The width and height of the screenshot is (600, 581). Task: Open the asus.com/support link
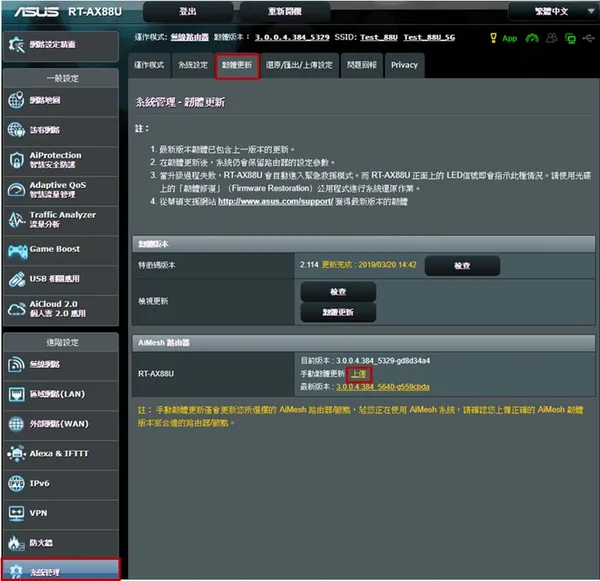click(x=276, y=202)
